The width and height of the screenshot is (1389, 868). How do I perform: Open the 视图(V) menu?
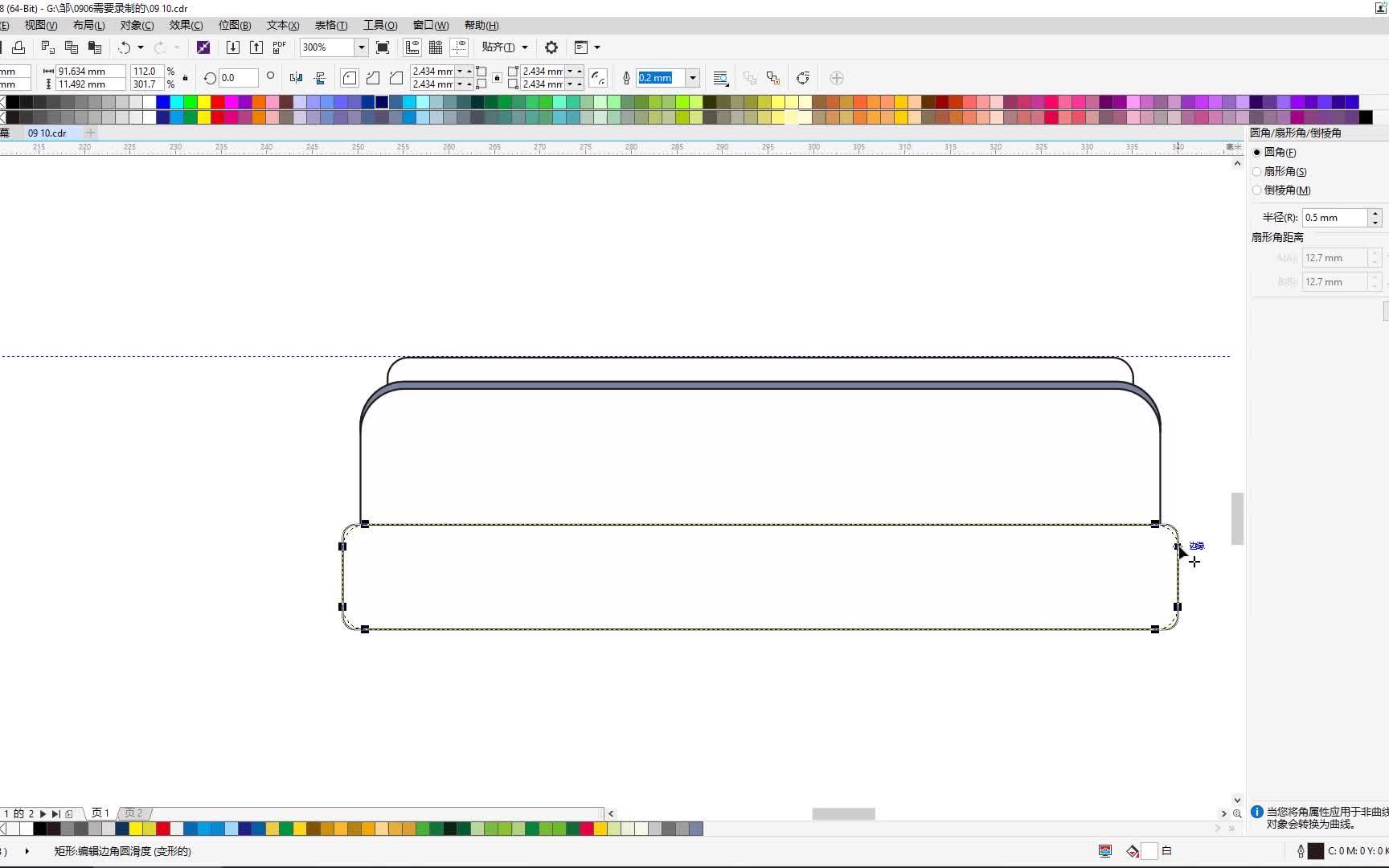[41, 25]
